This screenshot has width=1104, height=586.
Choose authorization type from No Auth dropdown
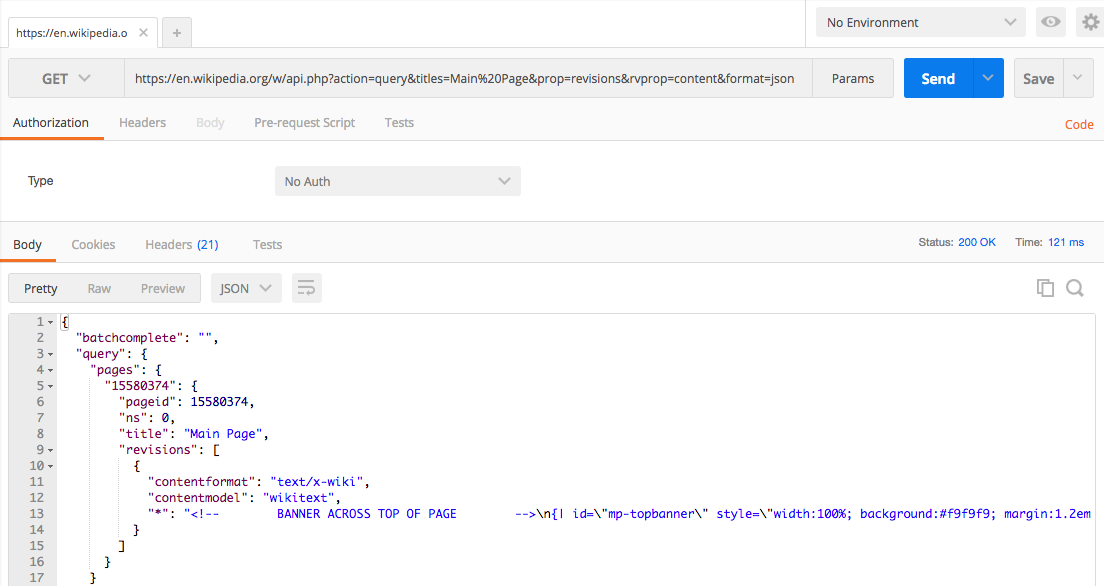(x=398, y=181)
